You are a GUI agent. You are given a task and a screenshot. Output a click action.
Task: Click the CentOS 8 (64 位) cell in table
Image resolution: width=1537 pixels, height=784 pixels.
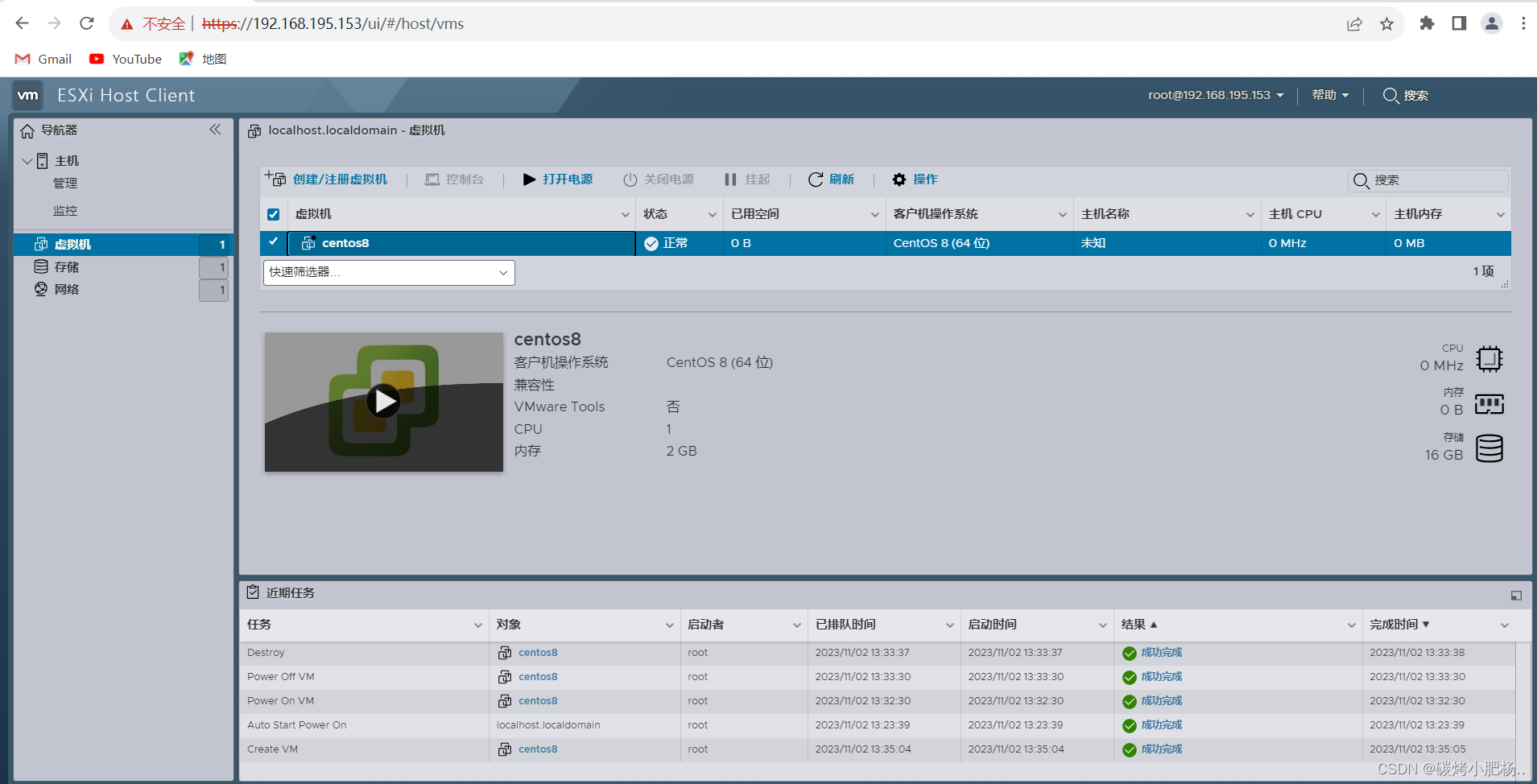click(x=941, y=243)
